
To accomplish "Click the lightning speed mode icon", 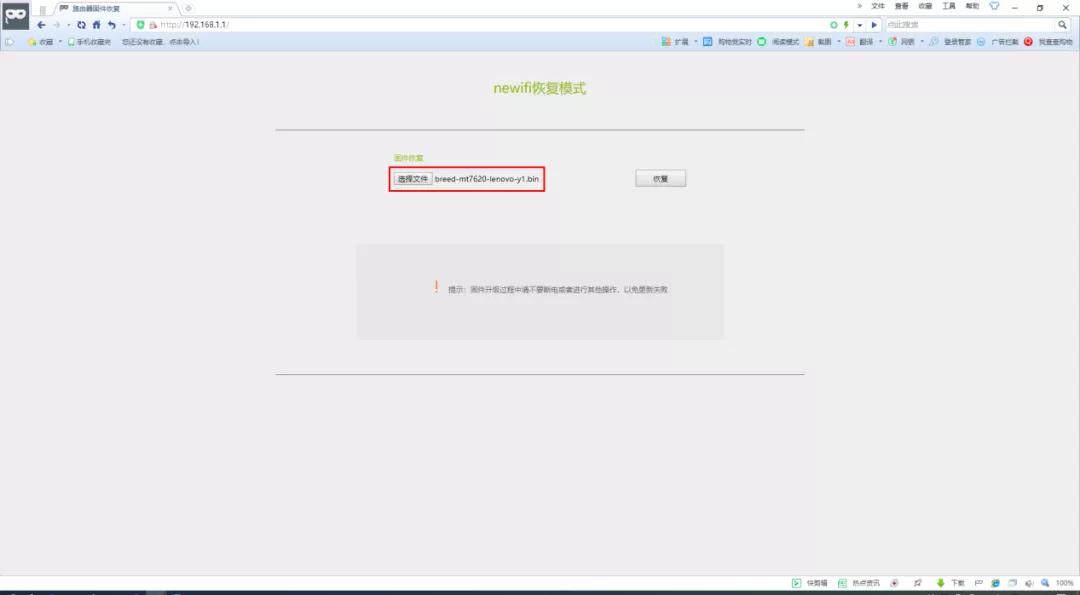I will click(846, 25).
